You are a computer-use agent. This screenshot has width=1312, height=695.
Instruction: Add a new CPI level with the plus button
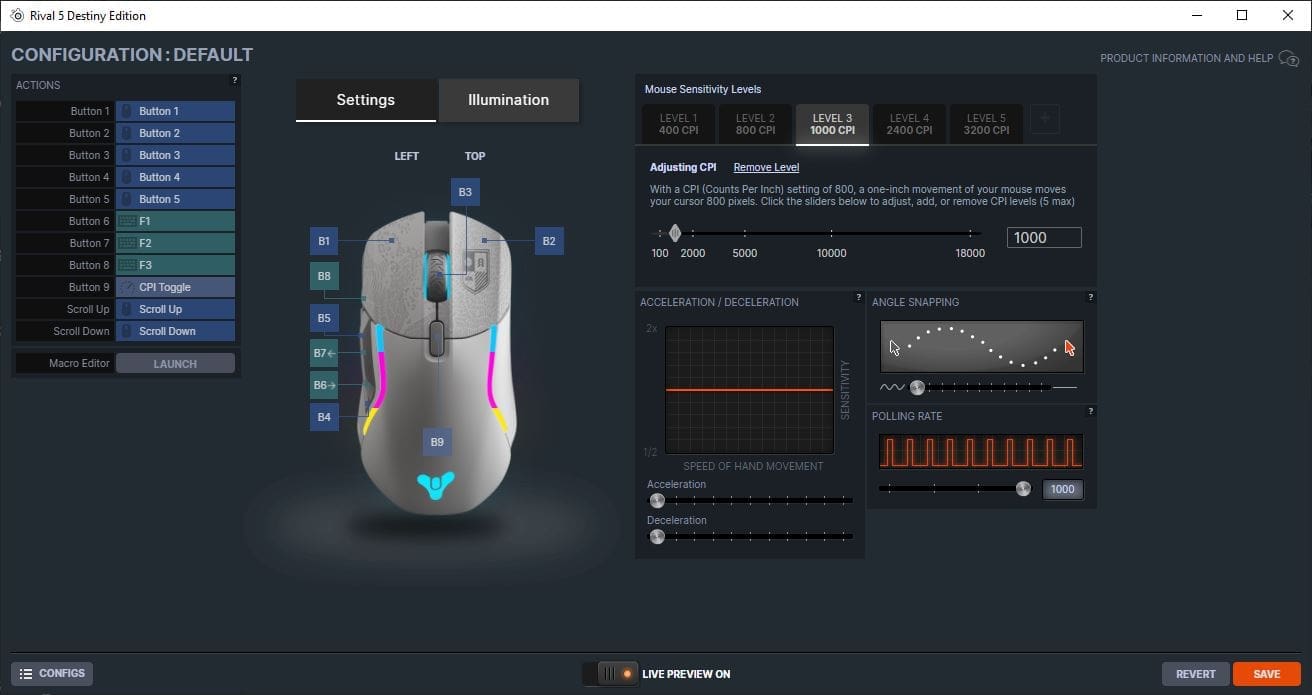(1044, 119)
